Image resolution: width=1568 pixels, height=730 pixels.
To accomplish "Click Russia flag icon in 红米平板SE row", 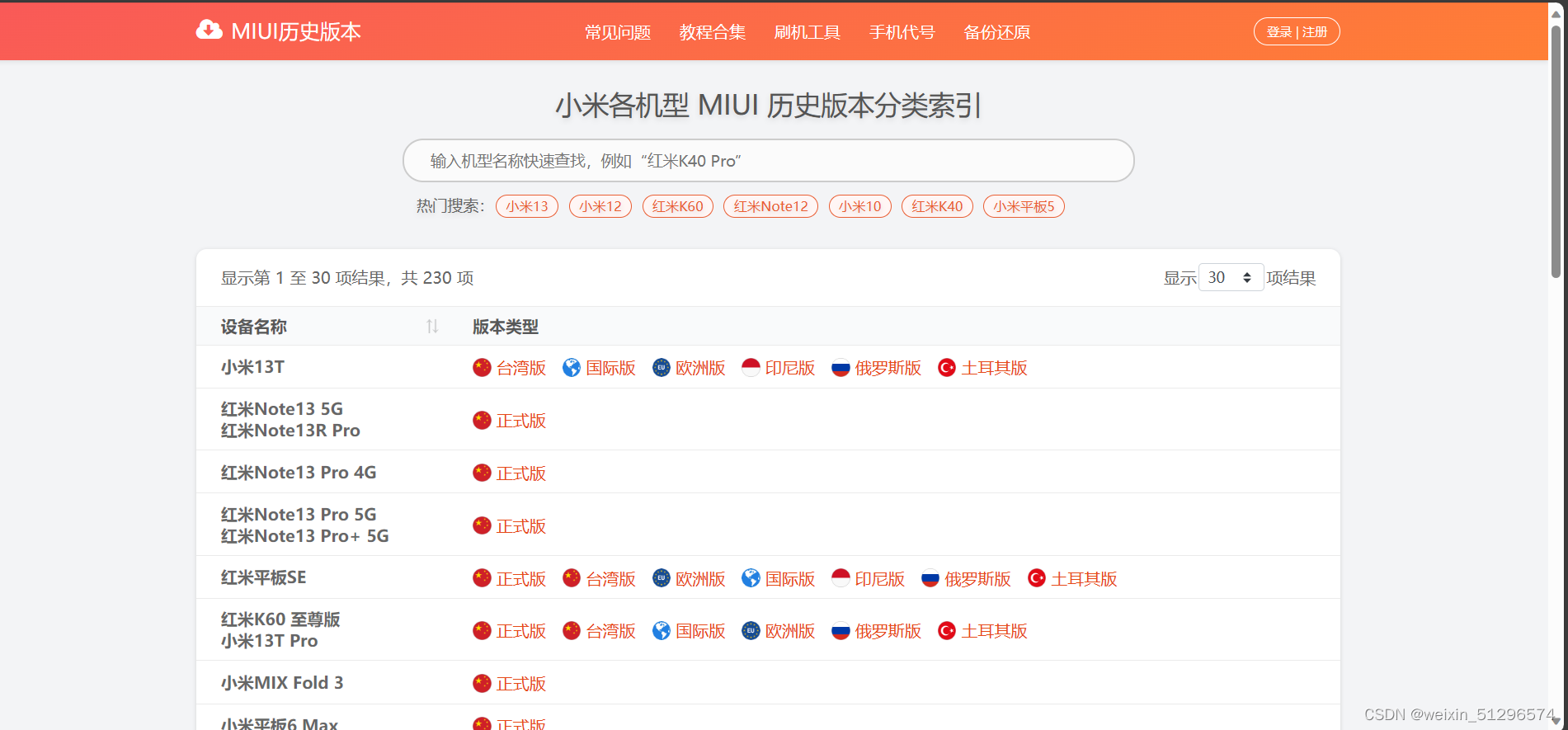I will tap(930, 578).
